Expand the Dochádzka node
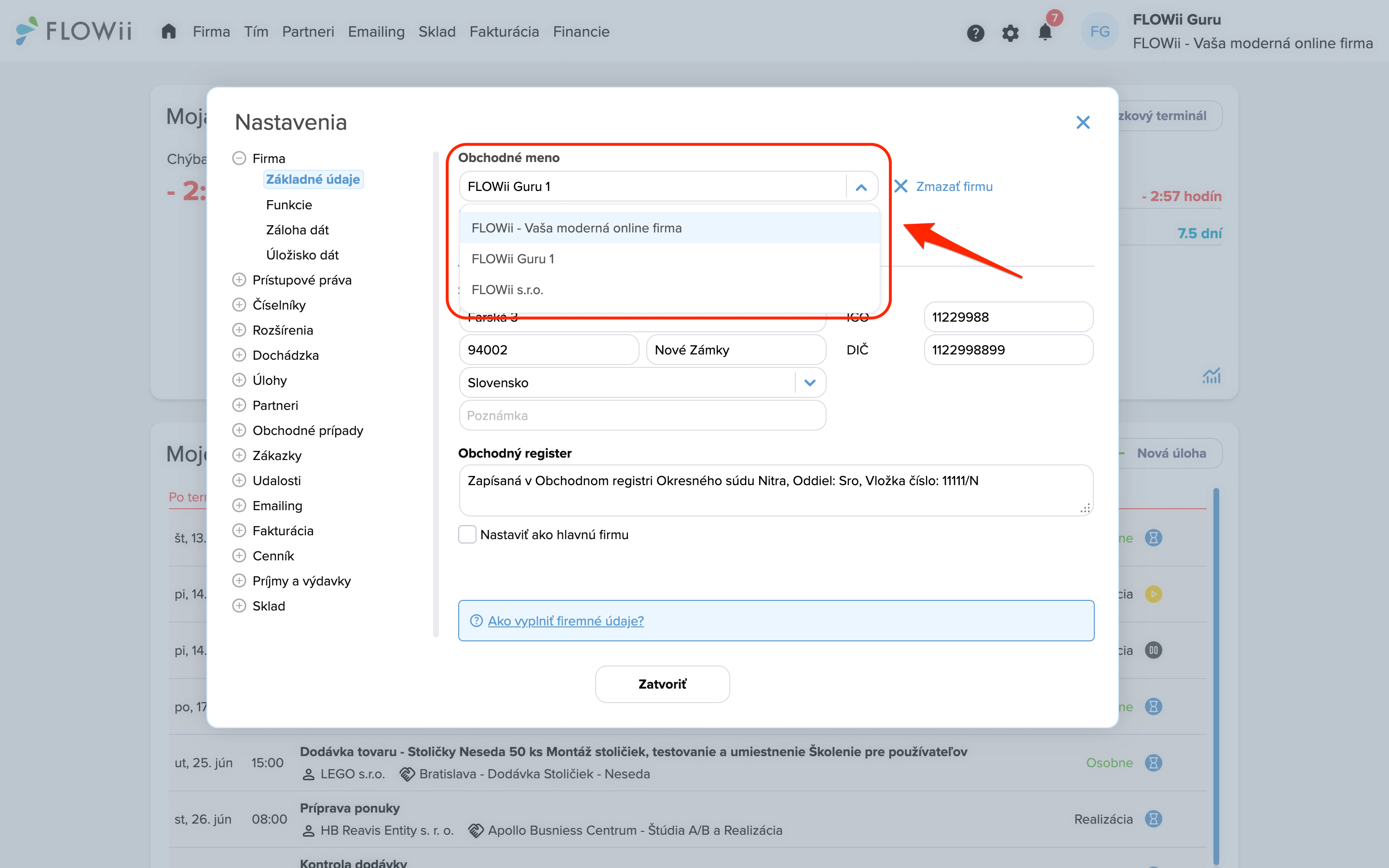Screen dimensions: 1389x868 [x=239, y=355]
